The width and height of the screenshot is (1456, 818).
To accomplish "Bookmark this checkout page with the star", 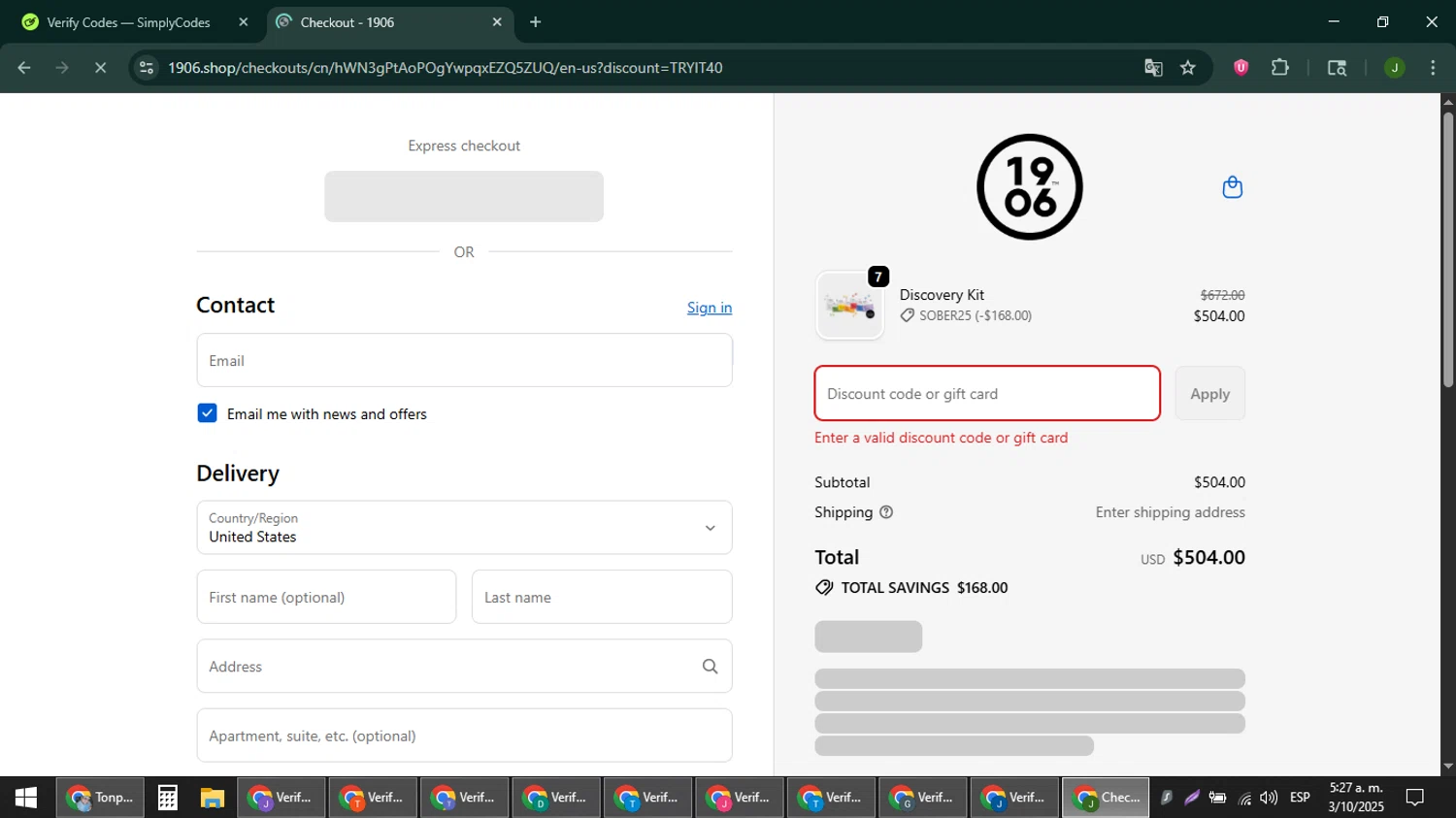I will tap(1188, 68).
